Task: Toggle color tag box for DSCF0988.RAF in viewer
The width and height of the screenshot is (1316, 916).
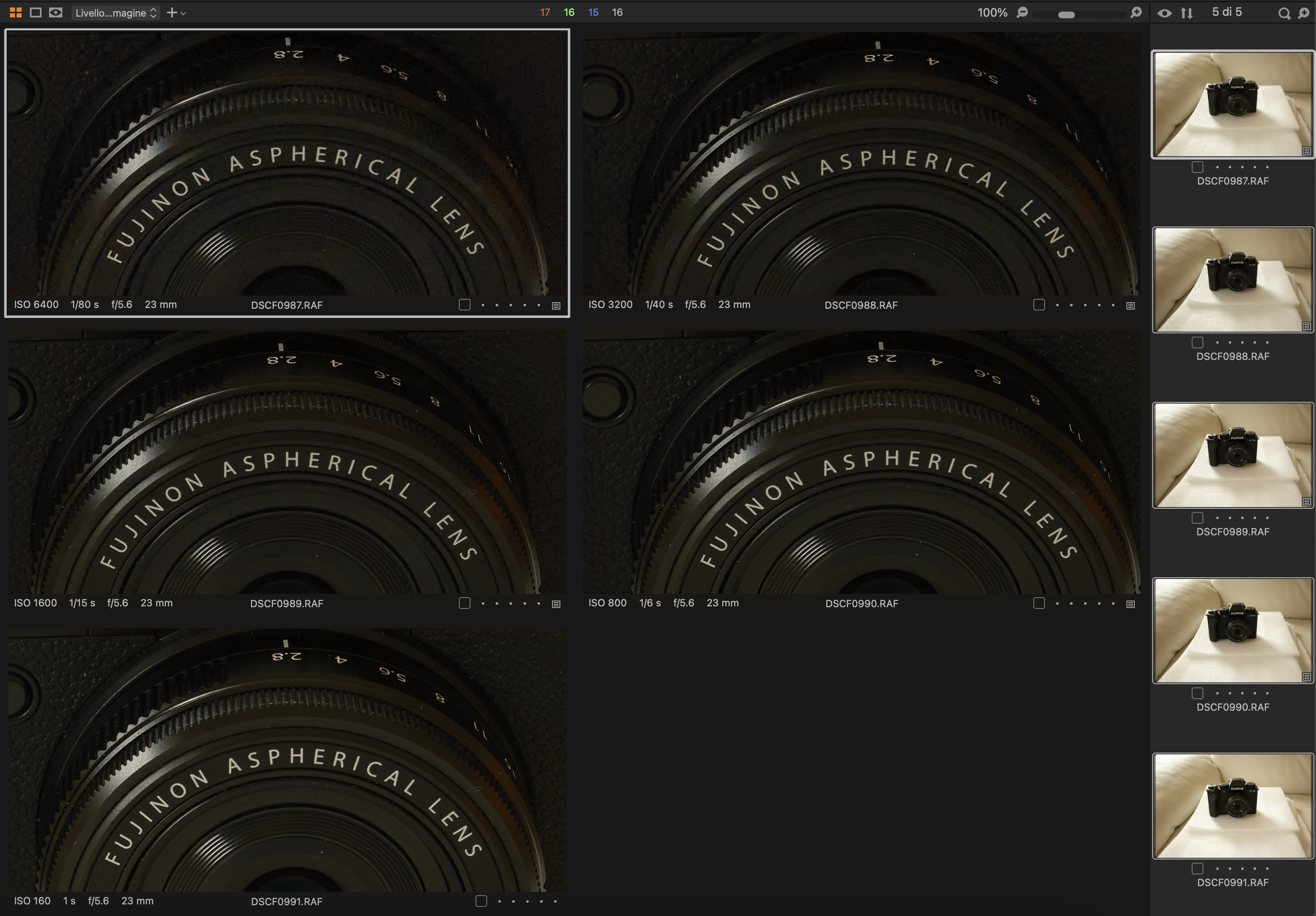Action: point(1039,305)
